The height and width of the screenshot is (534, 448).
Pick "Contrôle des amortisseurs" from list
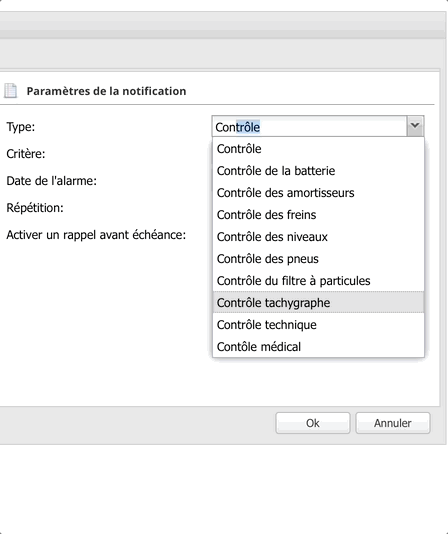[x=318, y=193]
